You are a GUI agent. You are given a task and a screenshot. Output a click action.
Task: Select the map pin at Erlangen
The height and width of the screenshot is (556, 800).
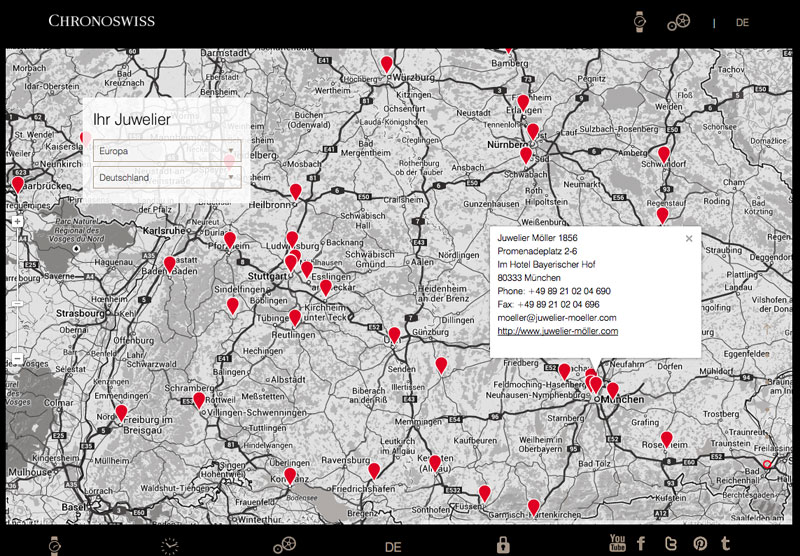[523, 103]
